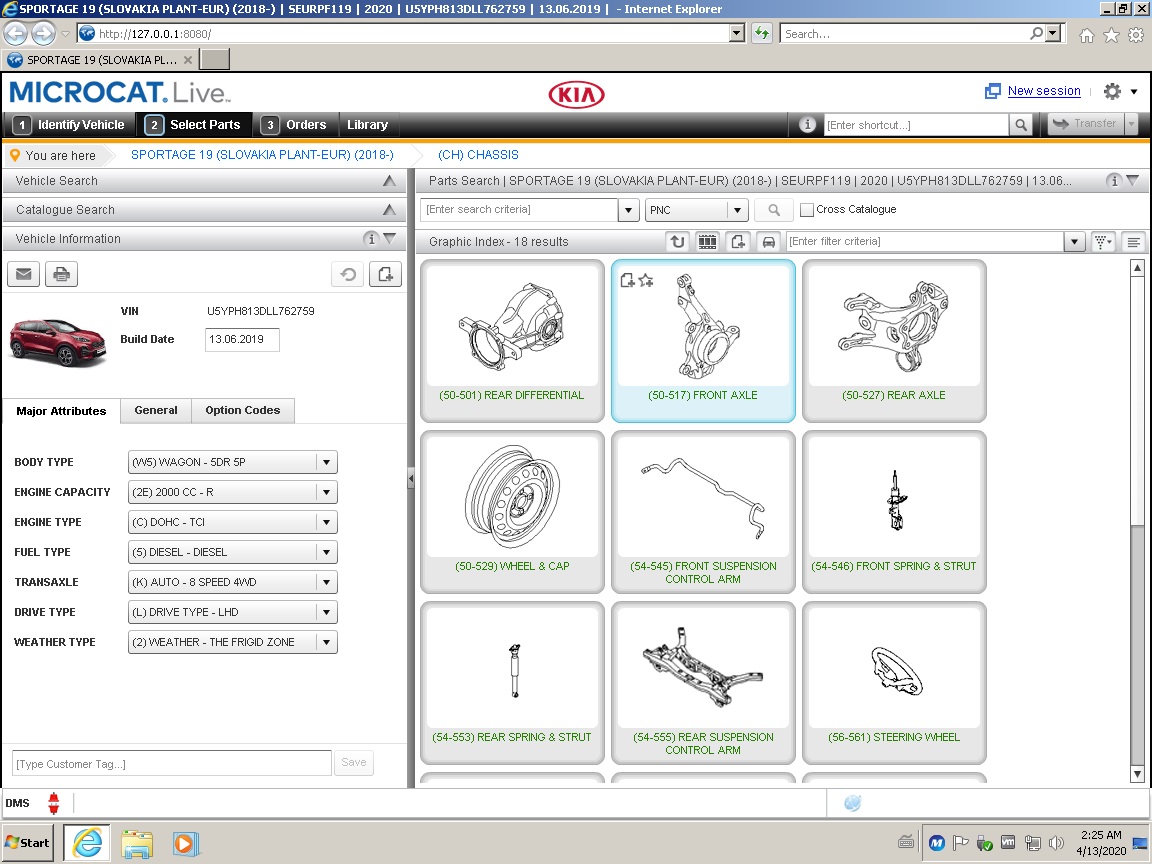Select the Major Attributes tab

[61, 411]
